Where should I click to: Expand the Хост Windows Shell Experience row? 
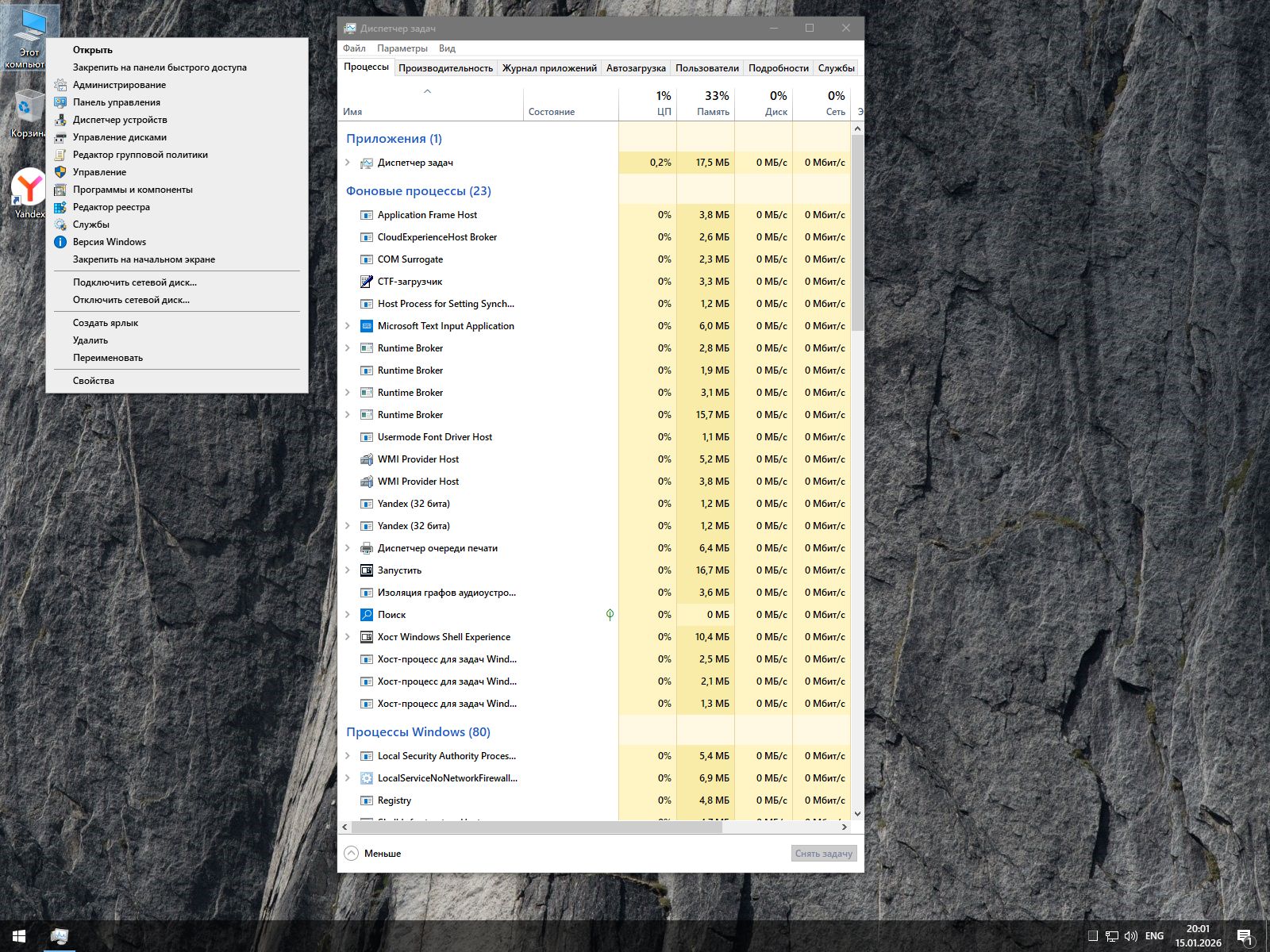coord(348,637)
